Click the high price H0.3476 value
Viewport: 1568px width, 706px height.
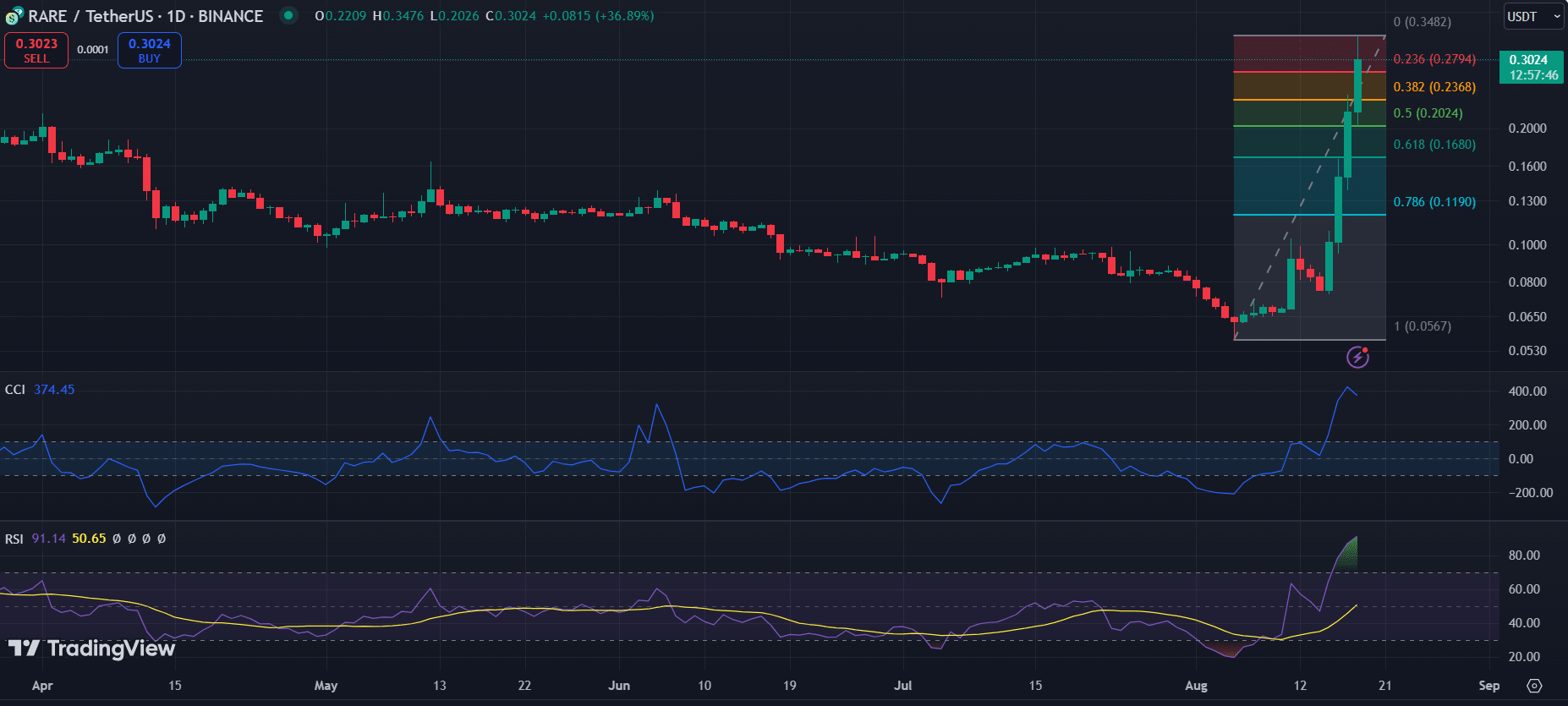click(398, 16)
